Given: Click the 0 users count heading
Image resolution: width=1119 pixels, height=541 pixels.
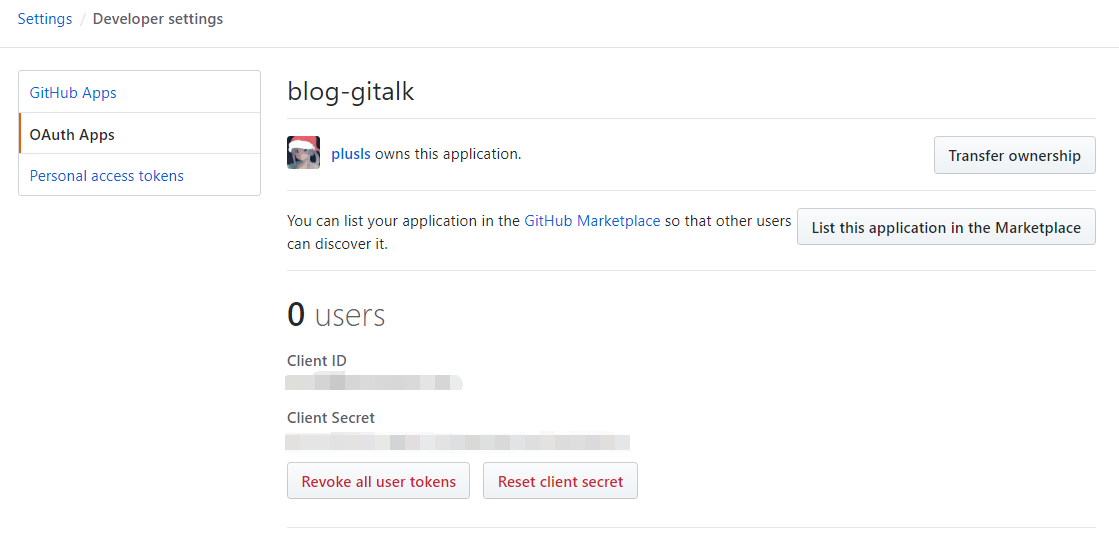Looking at the screenshot, I should (x=336, y=315).
